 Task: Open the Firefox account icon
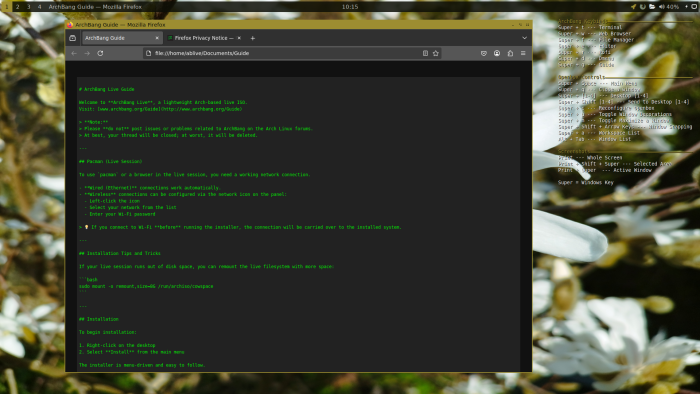click(497, 53)
